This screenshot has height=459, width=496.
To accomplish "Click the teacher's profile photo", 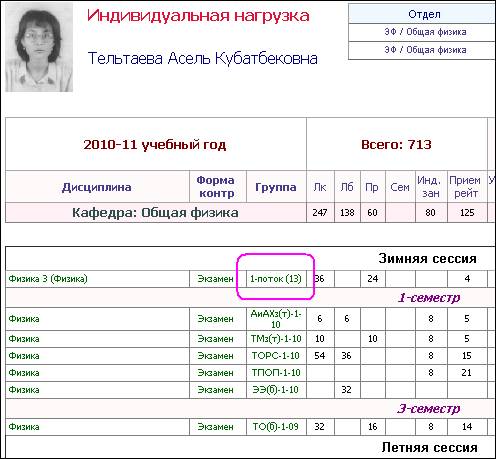I will 39,47.
